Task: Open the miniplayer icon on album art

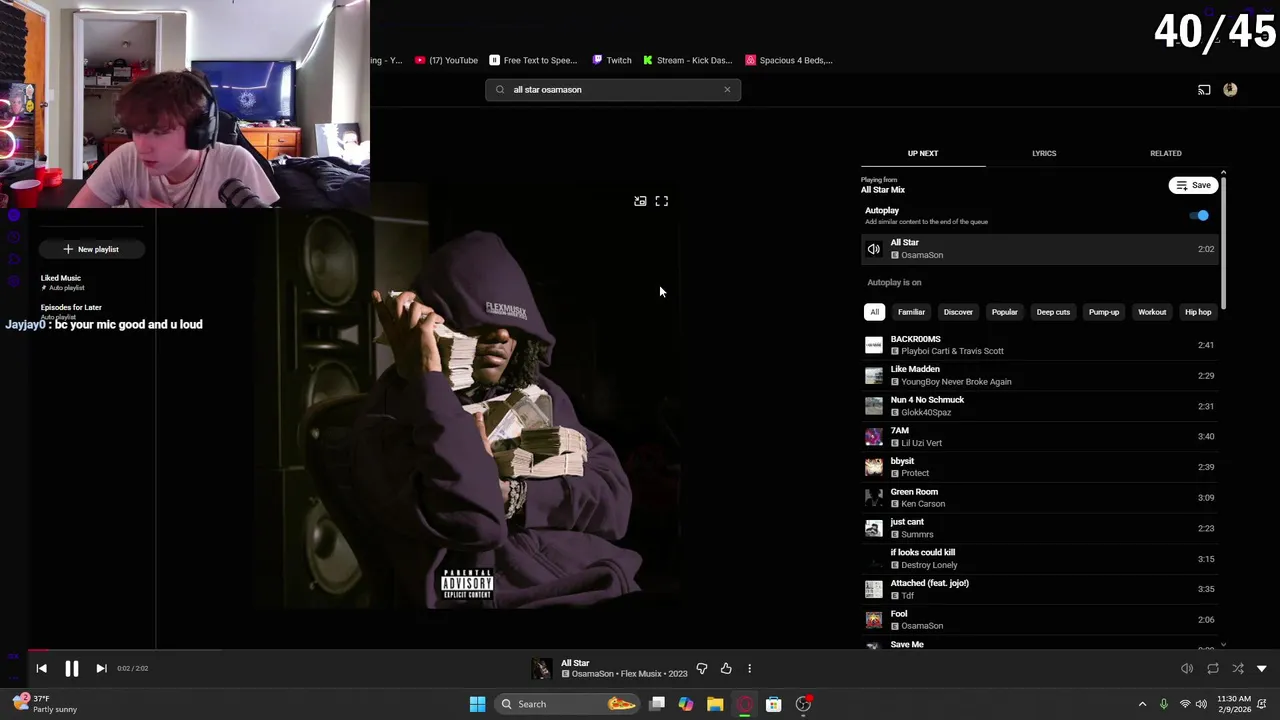Action: click(x=640, y=201)
